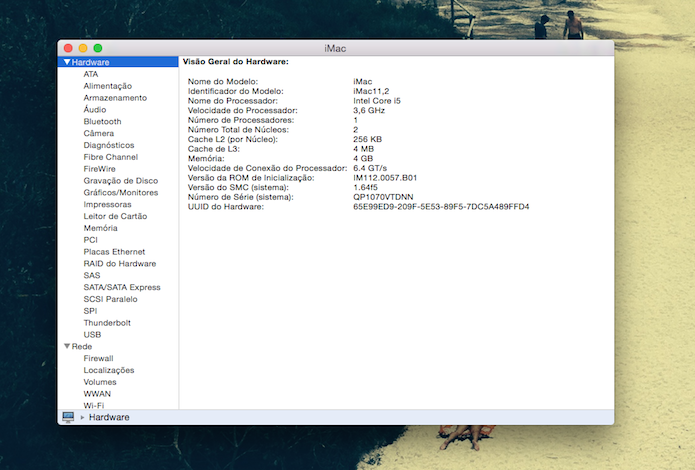
Task: Click the Nome do Modelo label
Action: point(223,82)
